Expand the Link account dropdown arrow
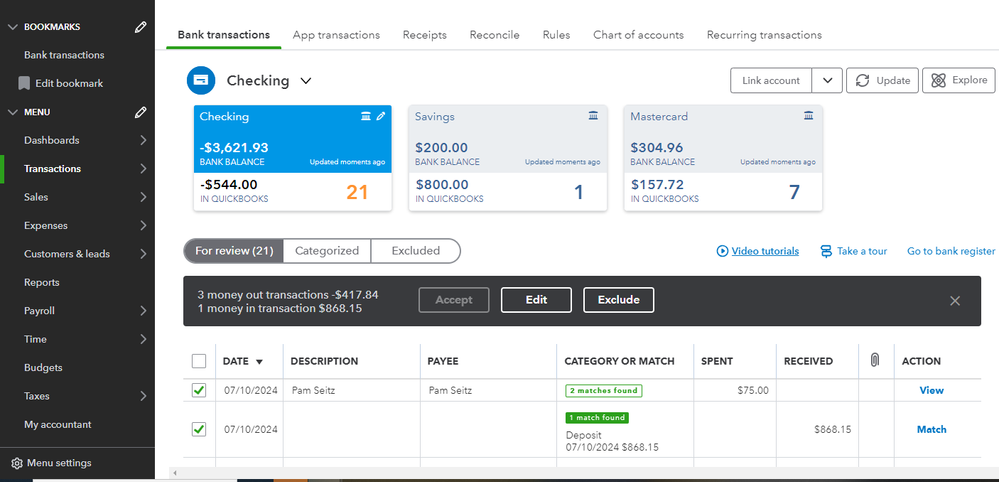This screenshot has height=482, width=999. click(x=826, y=81)
